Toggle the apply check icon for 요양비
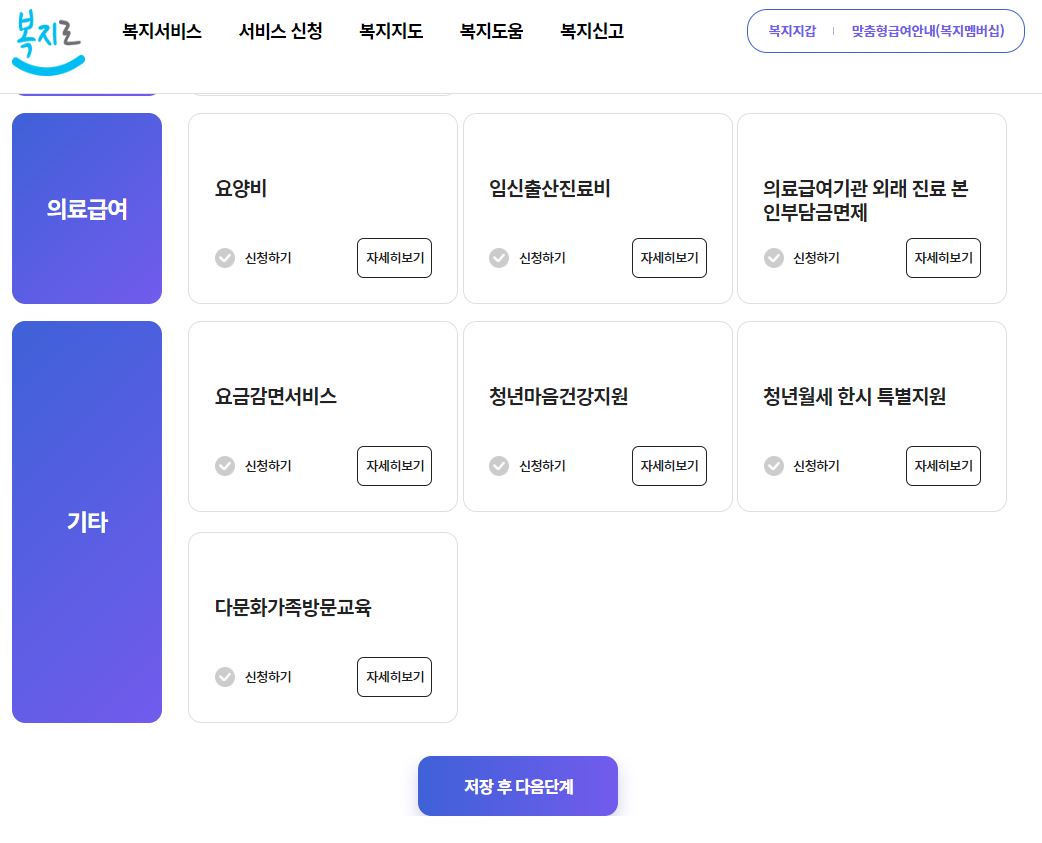 [225, 257]
